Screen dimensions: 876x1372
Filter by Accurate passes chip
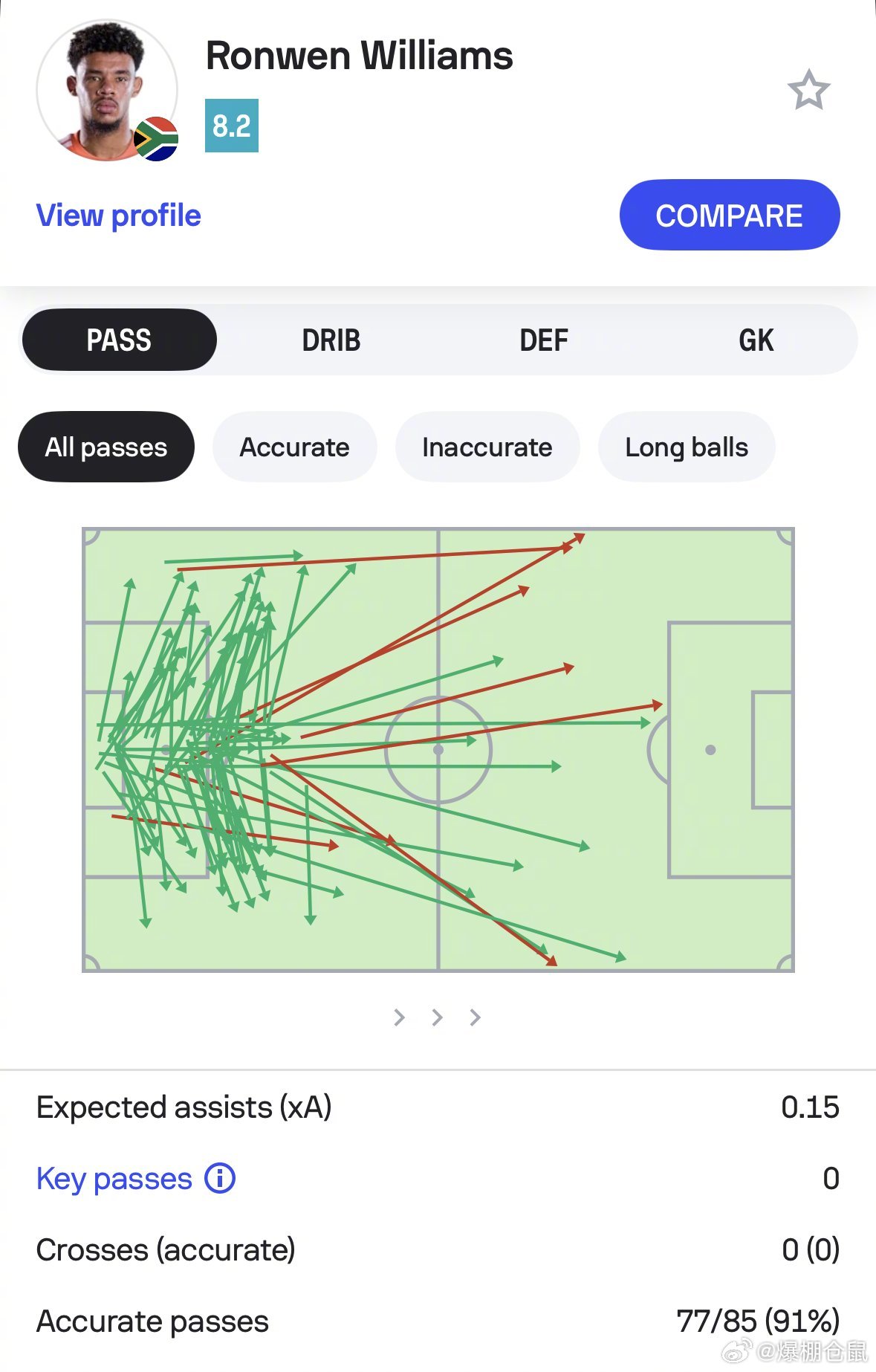click(294, 447)
